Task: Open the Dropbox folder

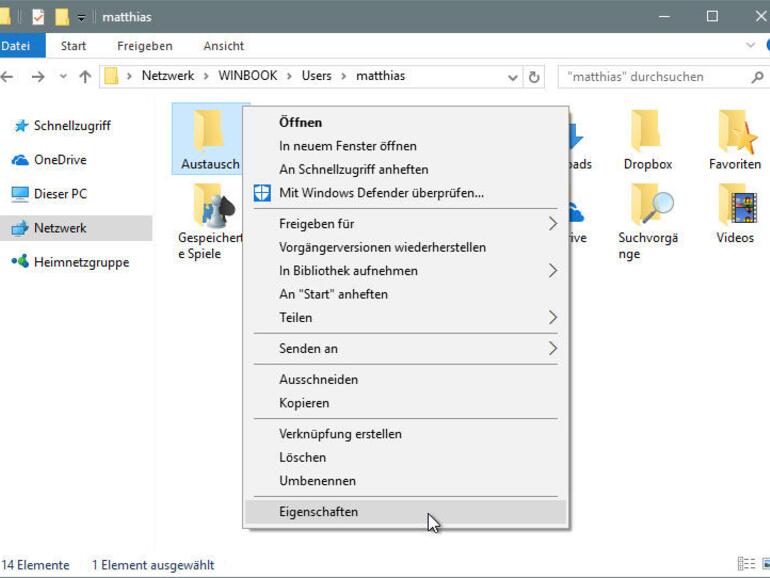Action: pyautogui.click(x=648, y=139)
